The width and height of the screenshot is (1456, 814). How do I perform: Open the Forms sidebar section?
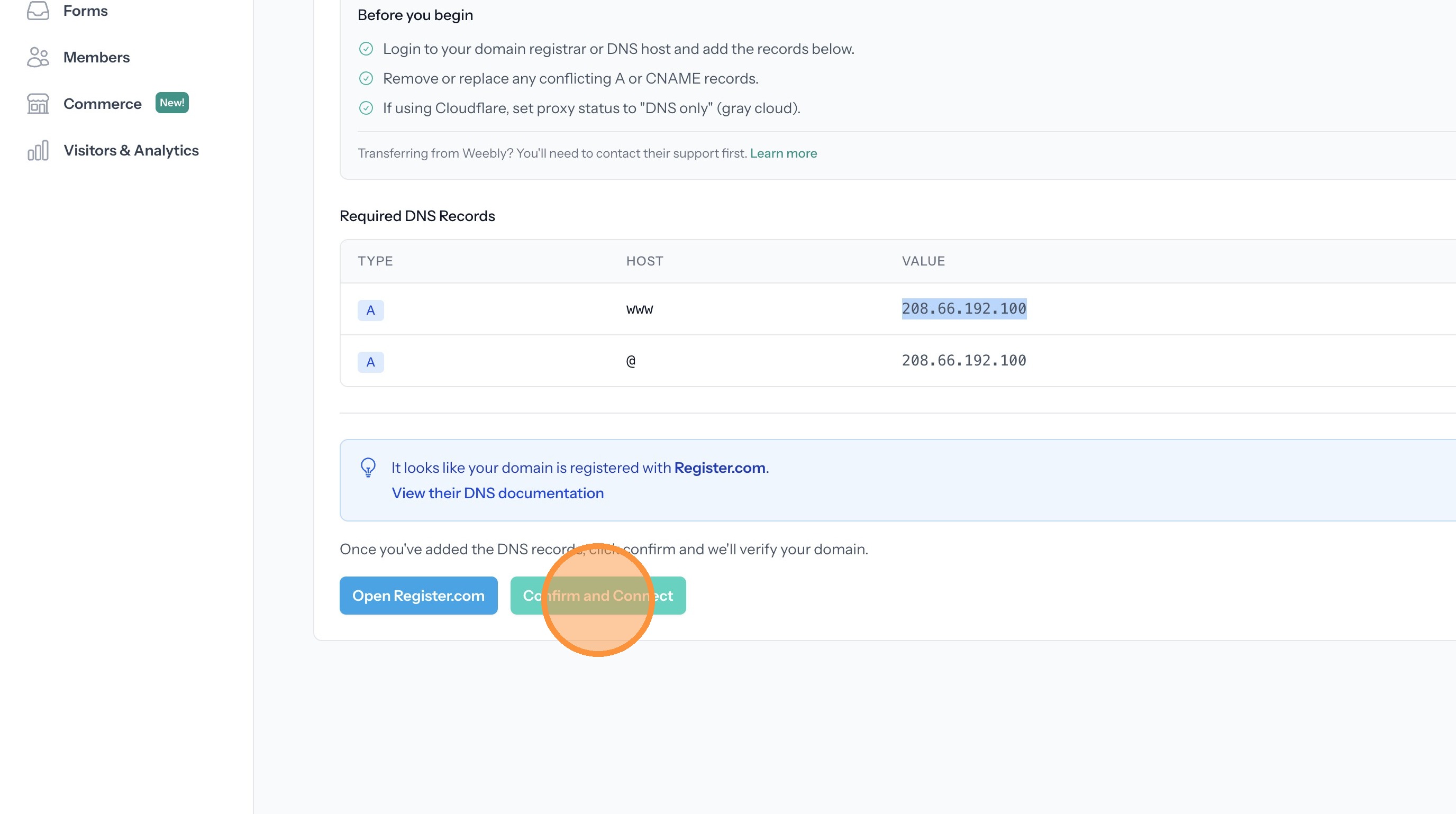pos(85,11)
